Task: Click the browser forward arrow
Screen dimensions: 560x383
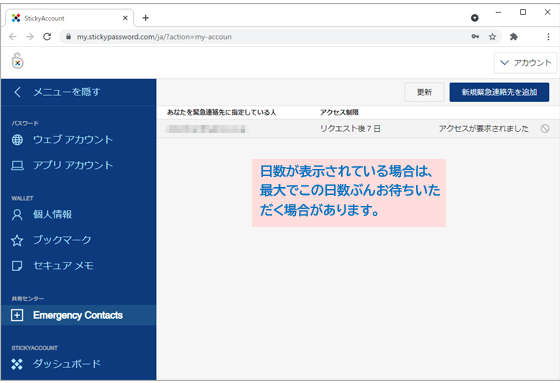Action: pyautogui.click(x=30, y=37)
